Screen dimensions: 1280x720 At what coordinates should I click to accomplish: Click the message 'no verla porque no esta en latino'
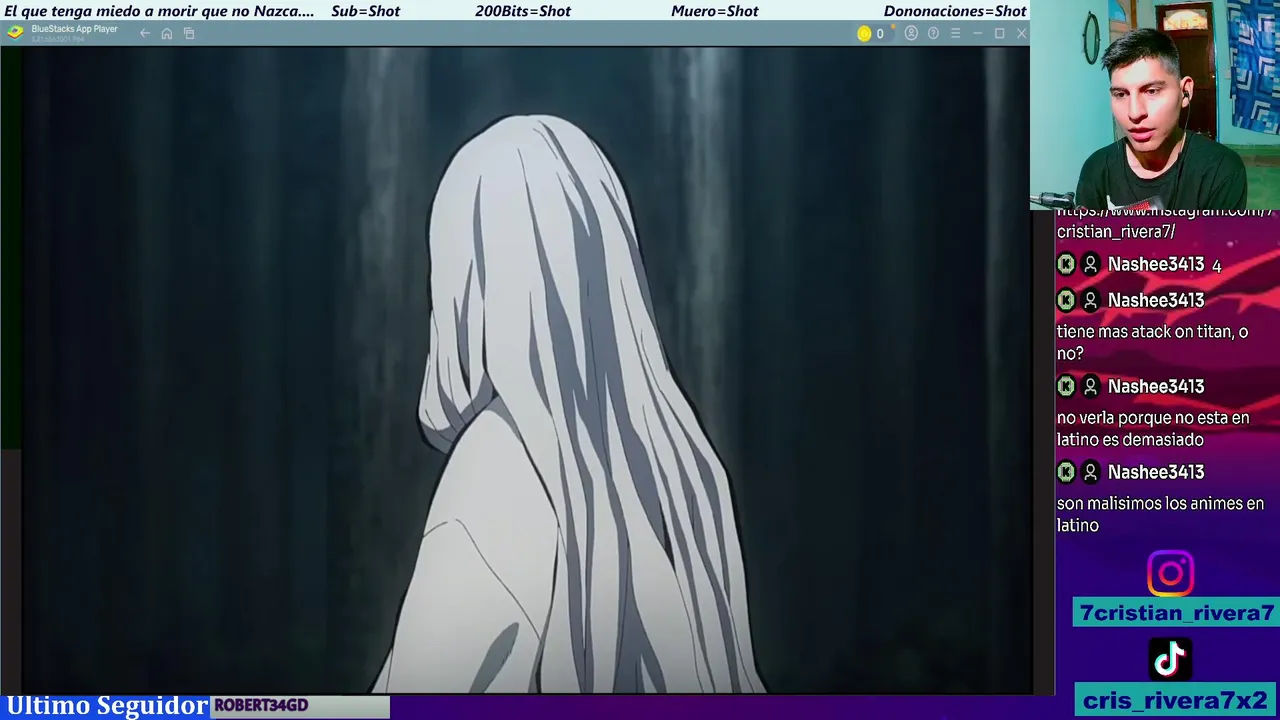click(x=1153, y=428)
